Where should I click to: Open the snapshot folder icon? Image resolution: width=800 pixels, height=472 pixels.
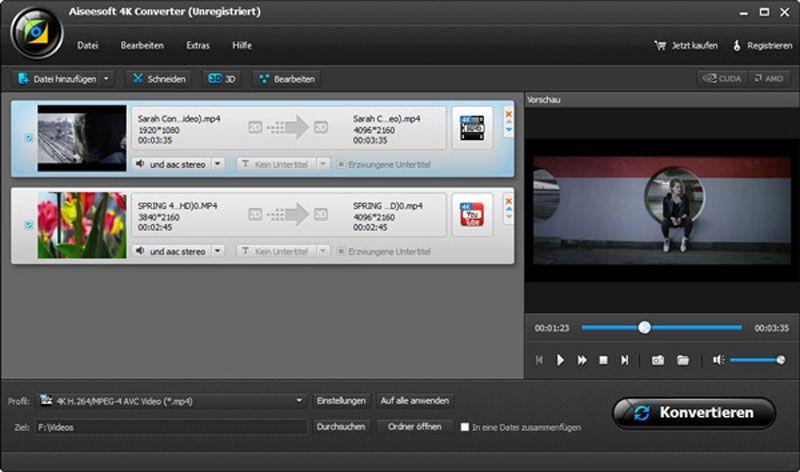[x=683, y=360]
